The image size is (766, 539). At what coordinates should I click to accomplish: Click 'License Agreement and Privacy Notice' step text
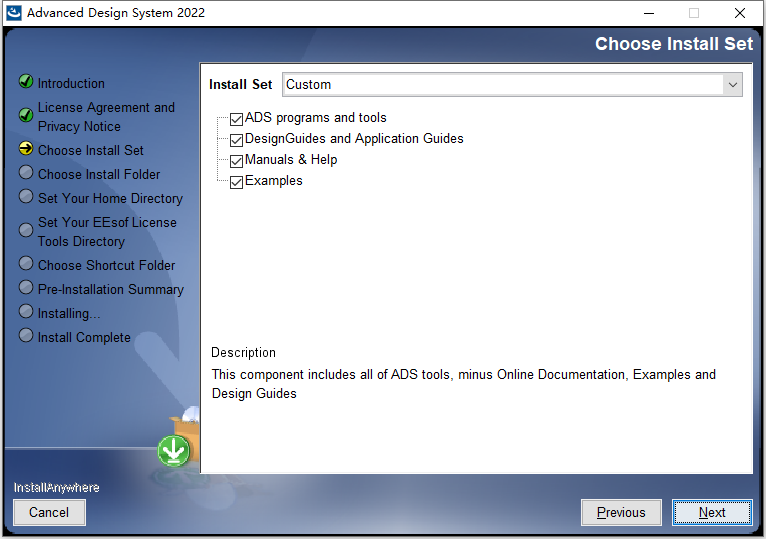(106, 117)
